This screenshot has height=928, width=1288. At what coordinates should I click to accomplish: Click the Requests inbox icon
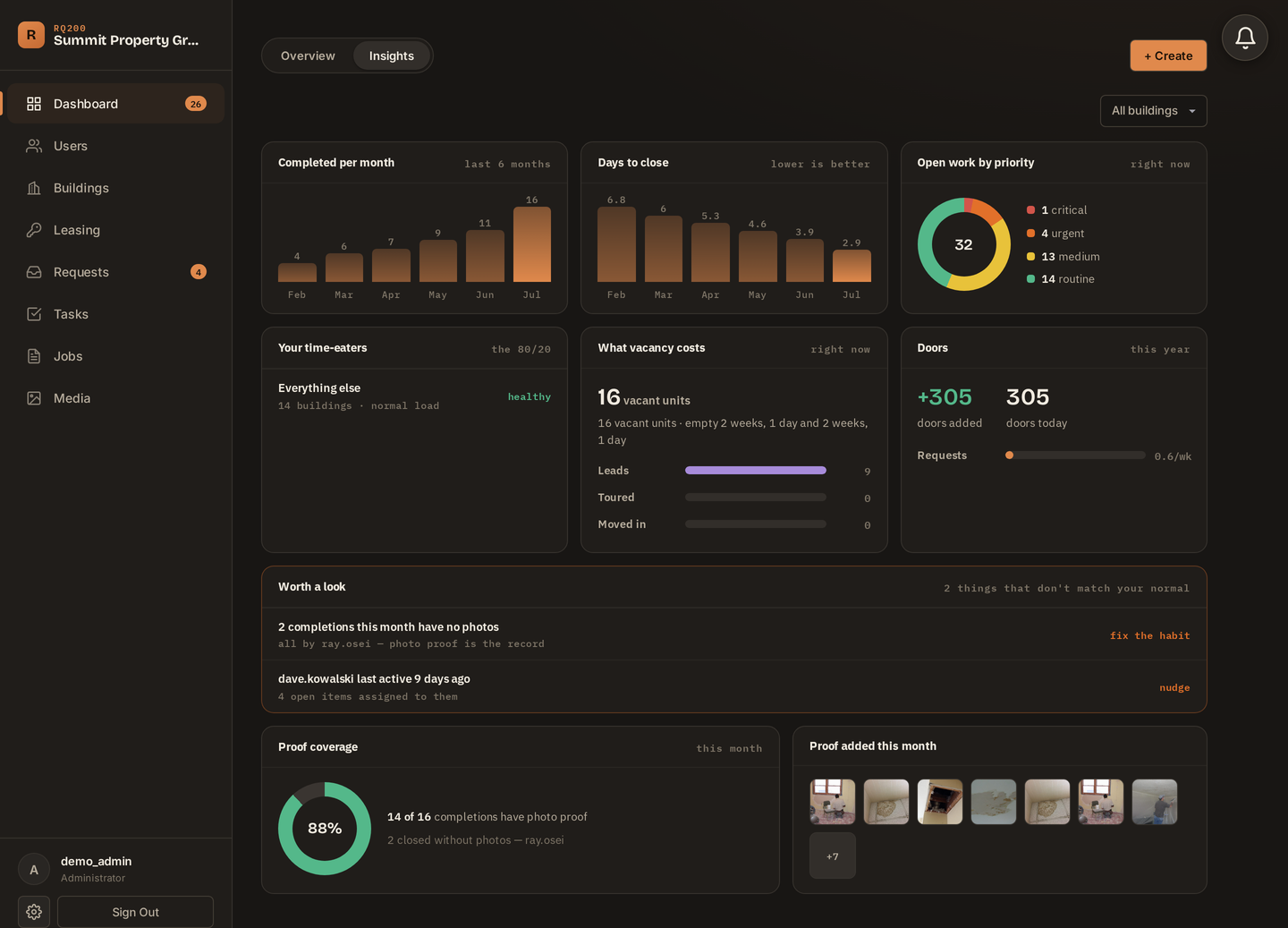pyautogui.click(x=34, y=272)
